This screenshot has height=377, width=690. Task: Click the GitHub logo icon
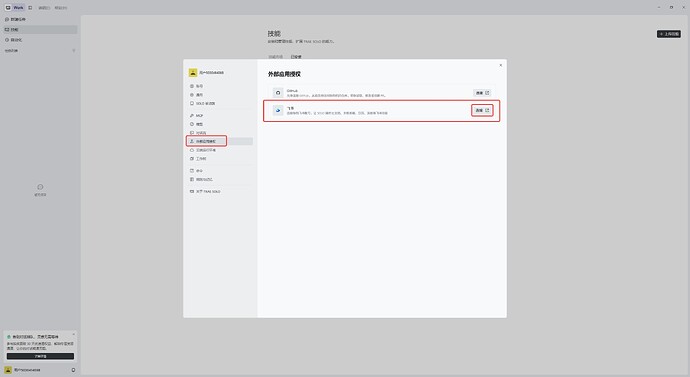click(x=278, y=93)
